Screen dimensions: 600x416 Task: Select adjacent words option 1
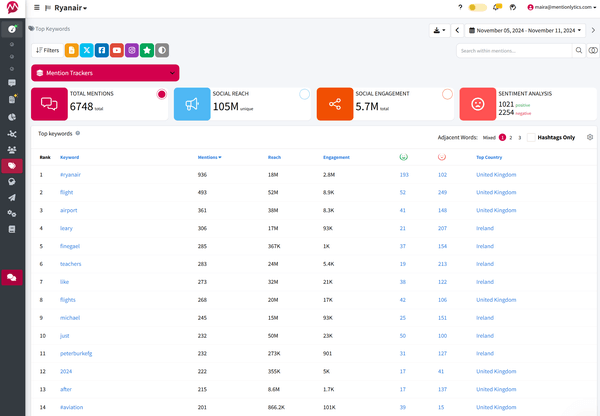502,137
